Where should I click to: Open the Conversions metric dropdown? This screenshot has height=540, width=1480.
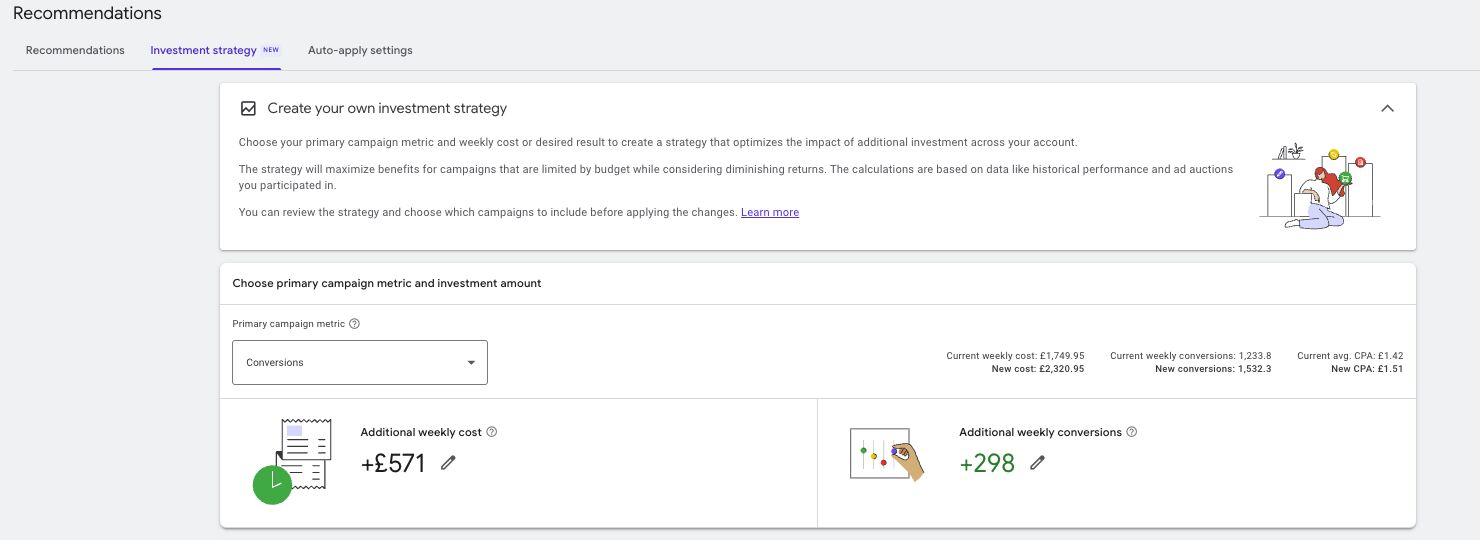pos(359,362)
